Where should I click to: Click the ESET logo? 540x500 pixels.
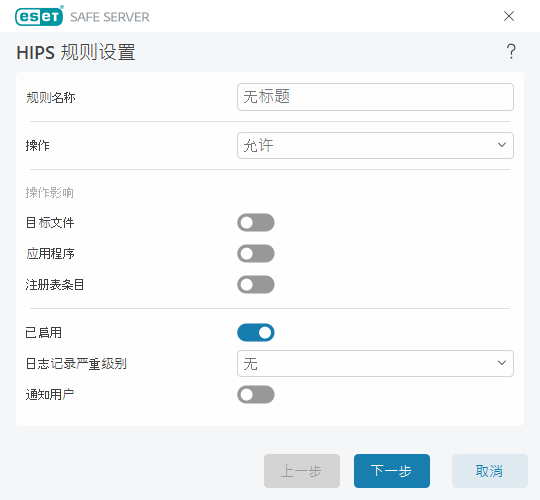[39, 16]
